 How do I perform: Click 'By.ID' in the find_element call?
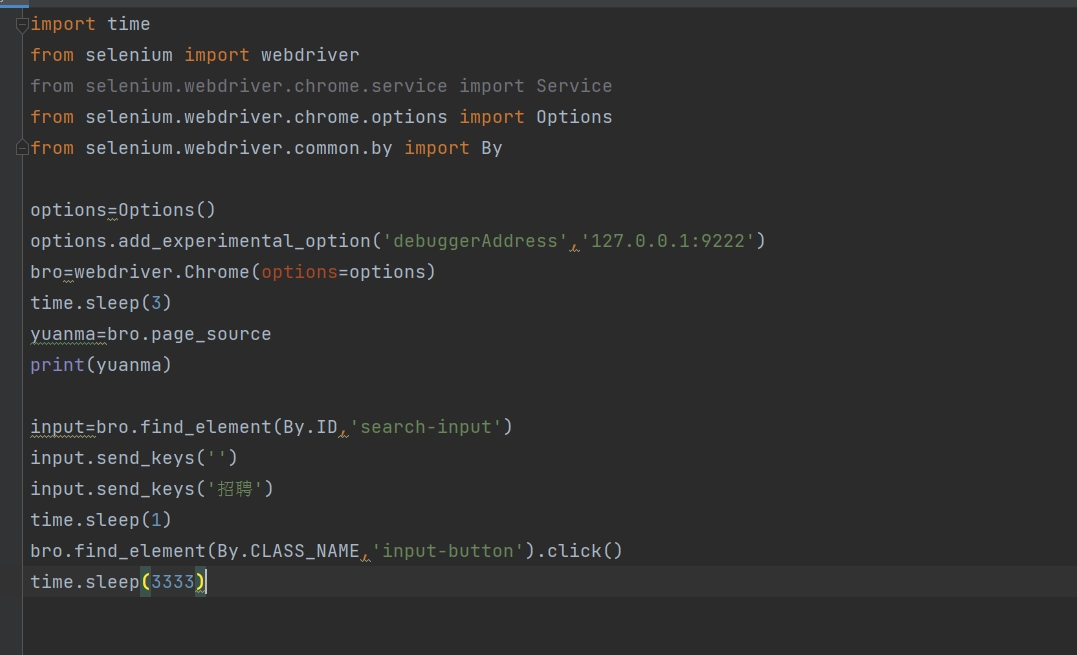310,427
